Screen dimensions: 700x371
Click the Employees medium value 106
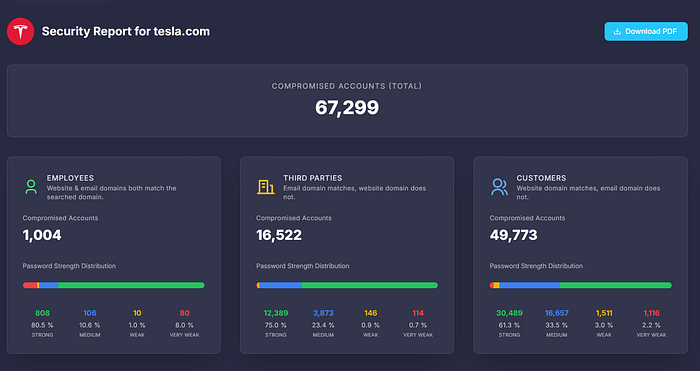click(90, 313)
